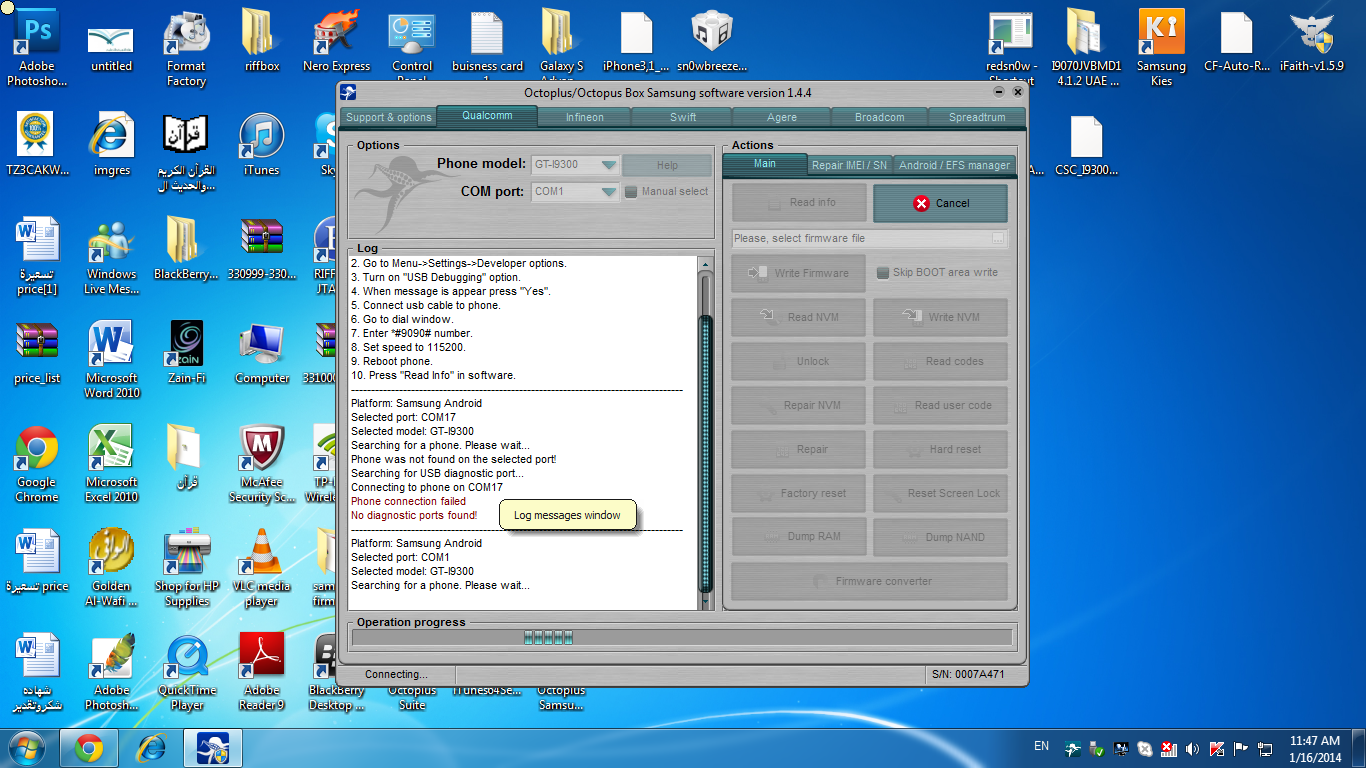Click Dump NAND button
Image resolution: width=1366 pixels, height=768 pixels.
click(x=940, y=537)
